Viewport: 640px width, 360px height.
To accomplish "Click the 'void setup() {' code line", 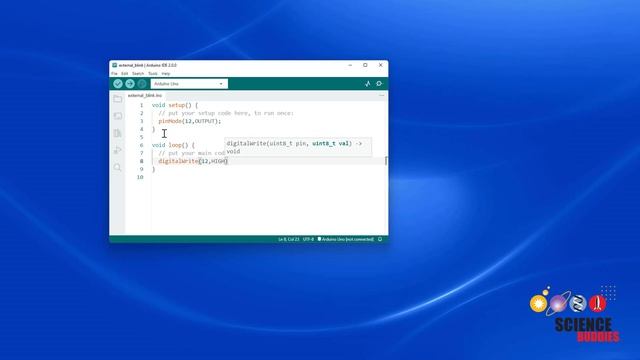I will pyautogui.click(x=175, y=105).
